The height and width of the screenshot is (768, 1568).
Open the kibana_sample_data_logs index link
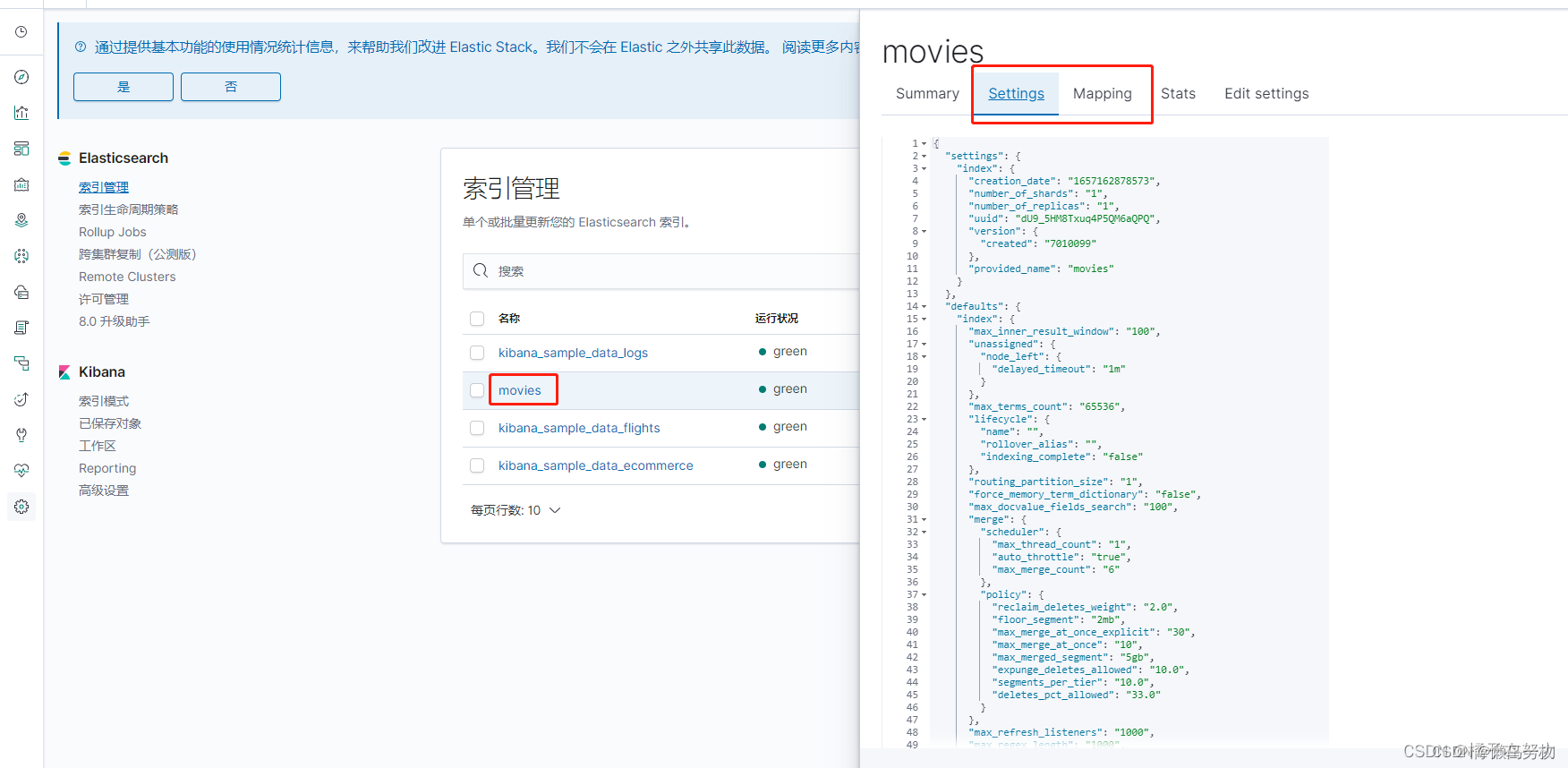click(573, 353)
